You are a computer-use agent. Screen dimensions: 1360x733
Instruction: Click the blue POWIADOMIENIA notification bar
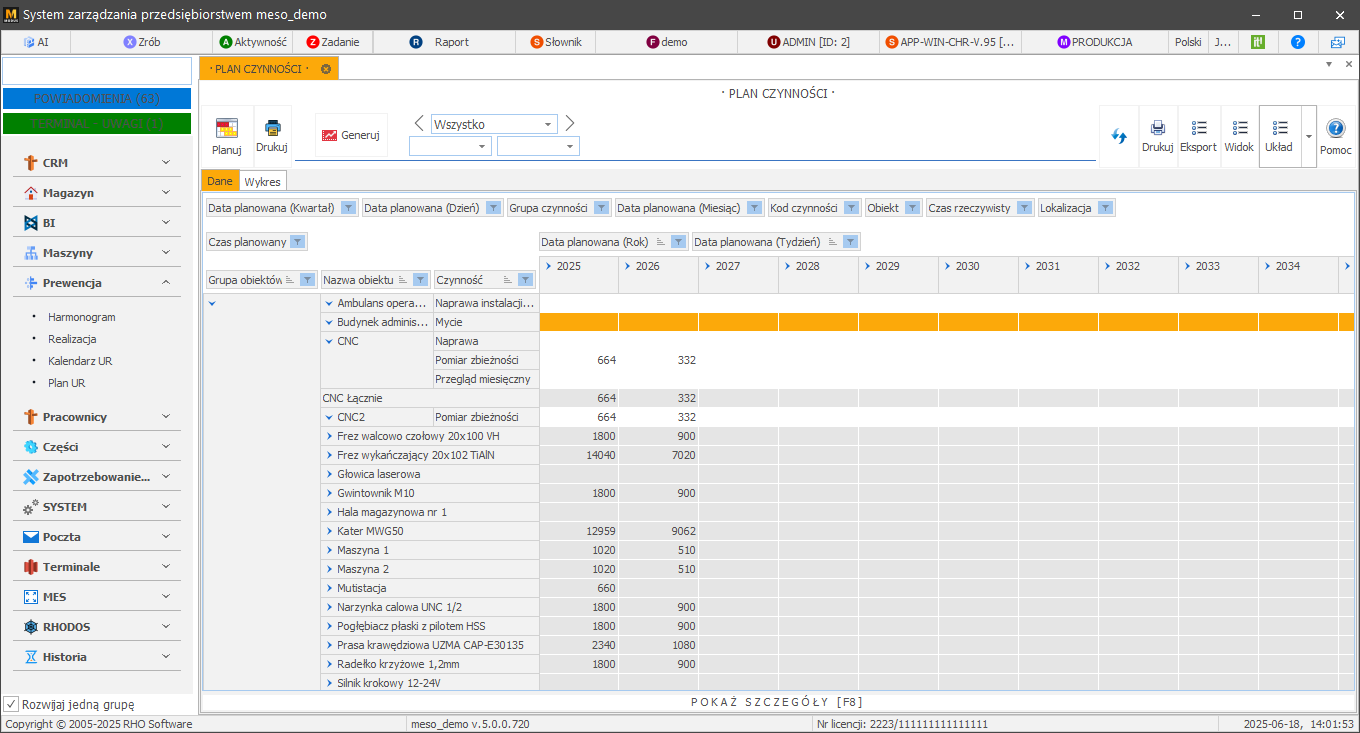(x=97, y=98)
